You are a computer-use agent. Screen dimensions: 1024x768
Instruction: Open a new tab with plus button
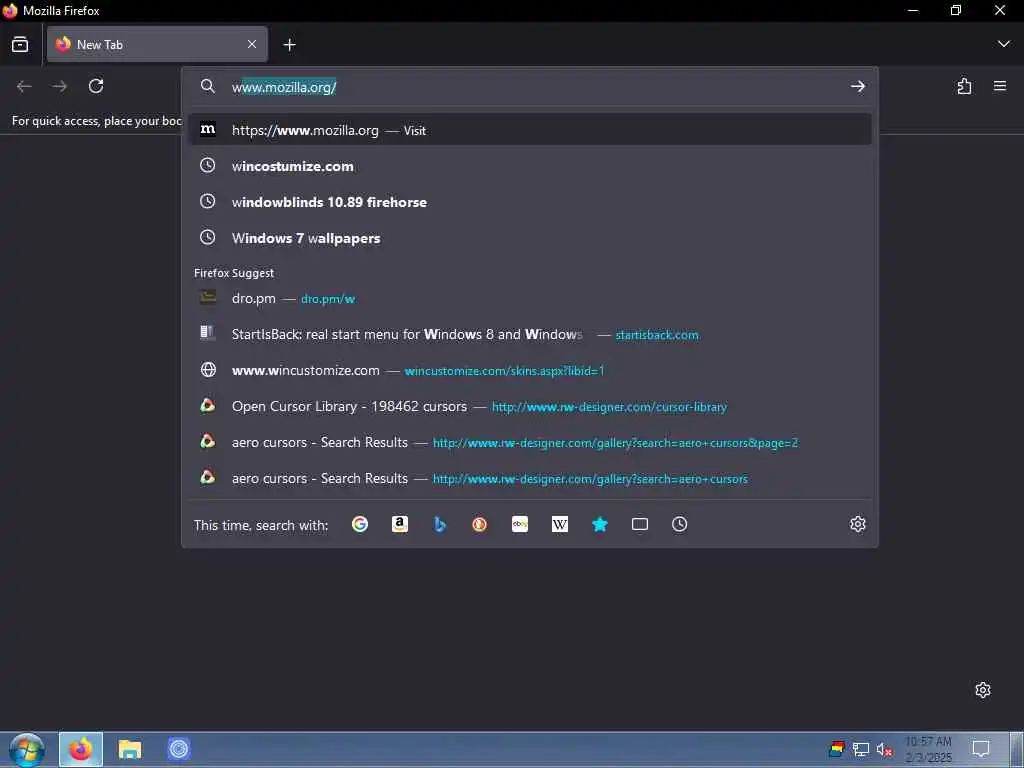click(x=289, y=44)
